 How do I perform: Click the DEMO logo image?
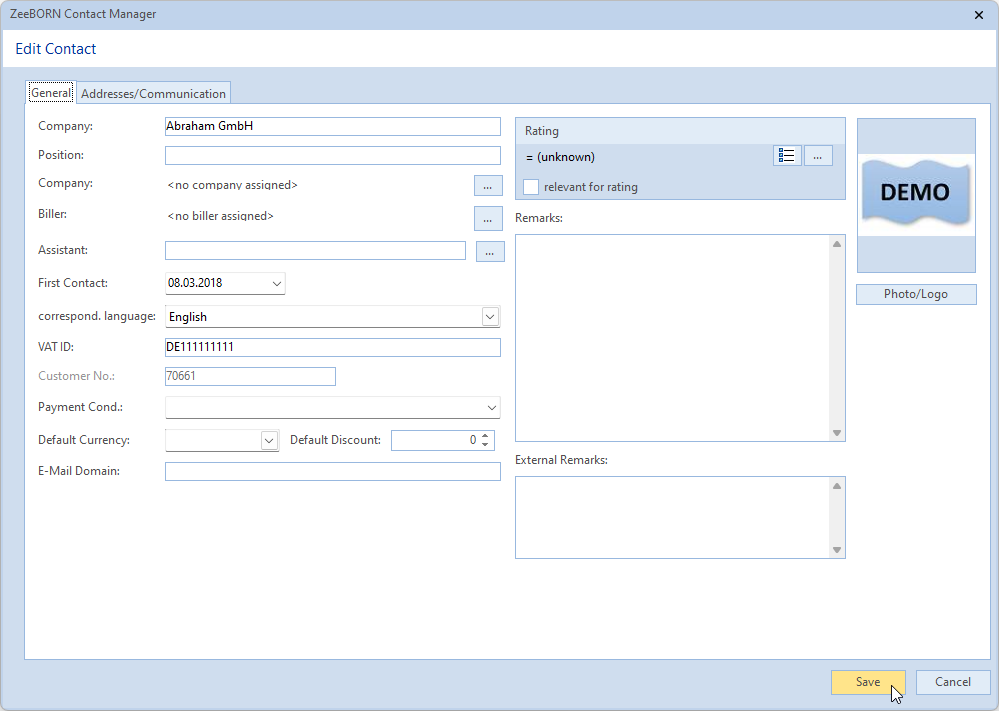pos(916,192)
